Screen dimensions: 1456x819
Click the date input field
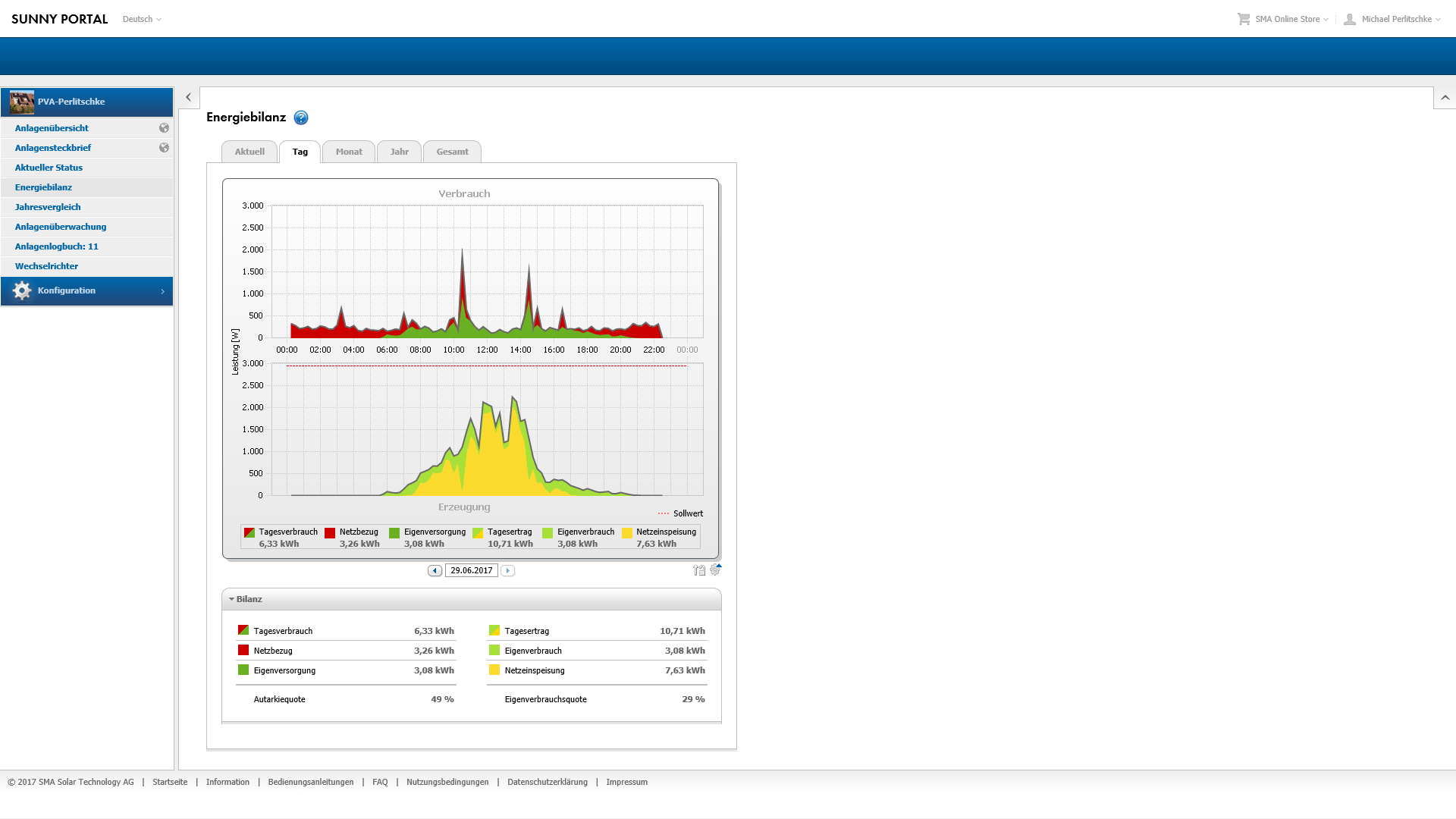point(471,571)
